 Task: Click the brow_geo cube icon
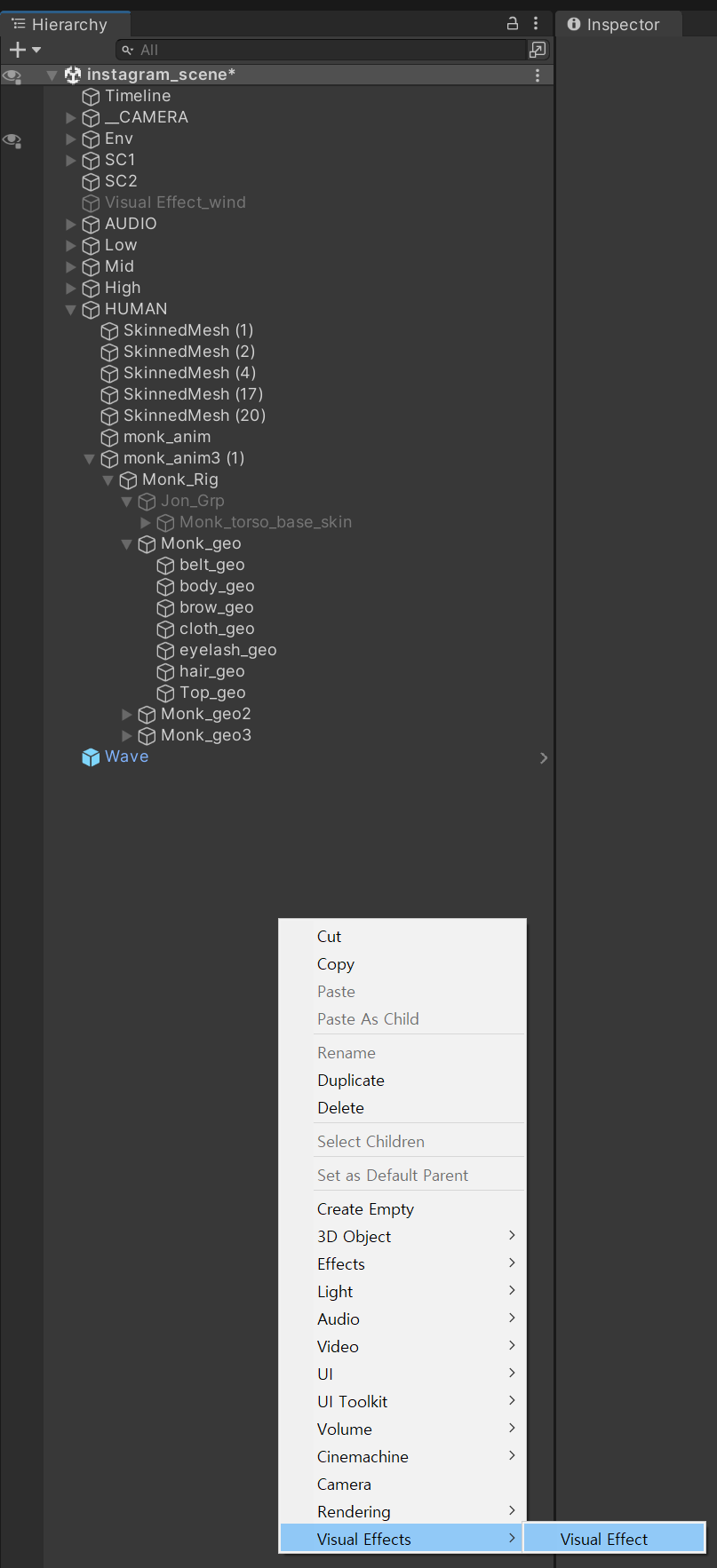(165, 607)
